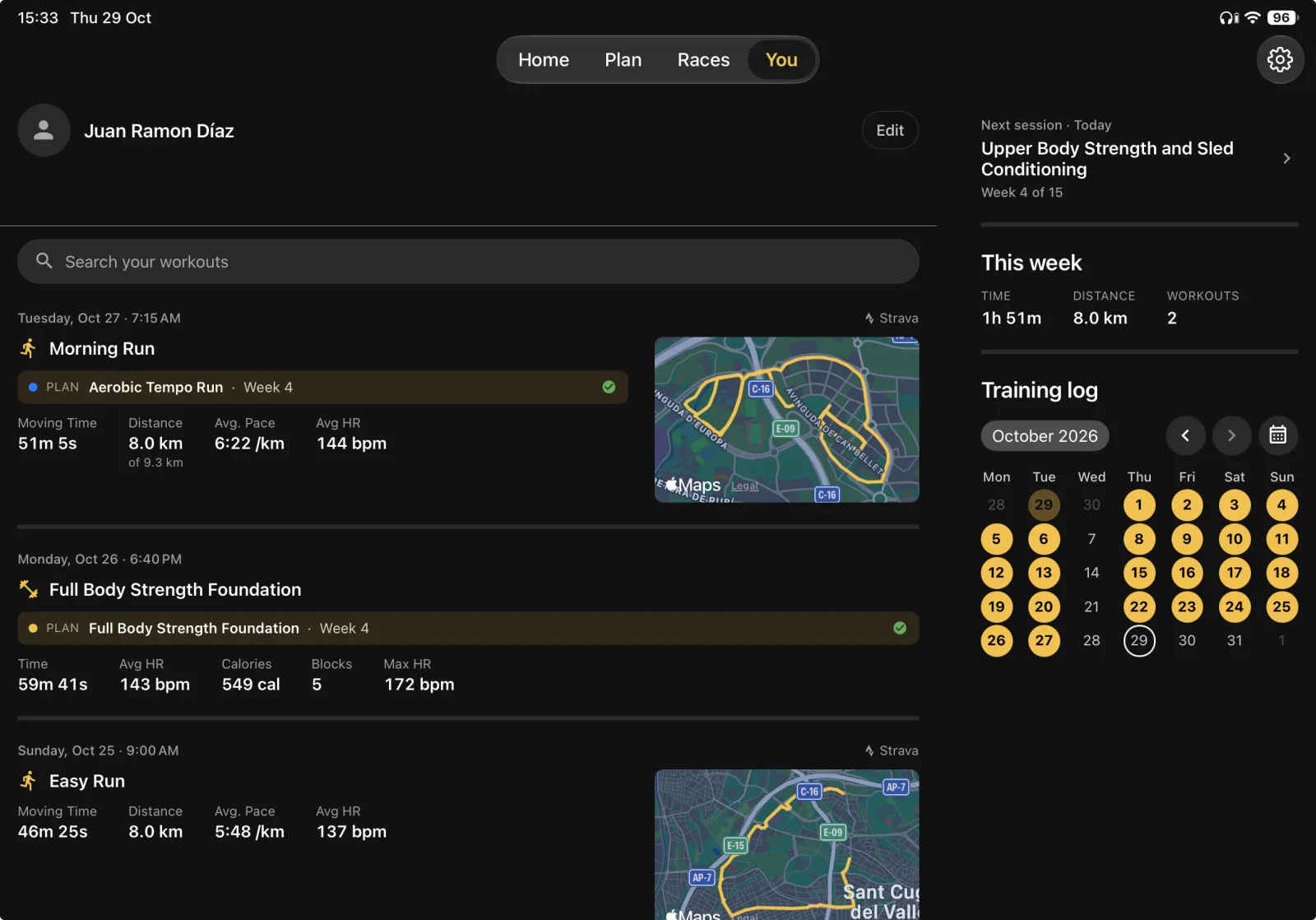Click the Search your workouts field

click(468, 262)
